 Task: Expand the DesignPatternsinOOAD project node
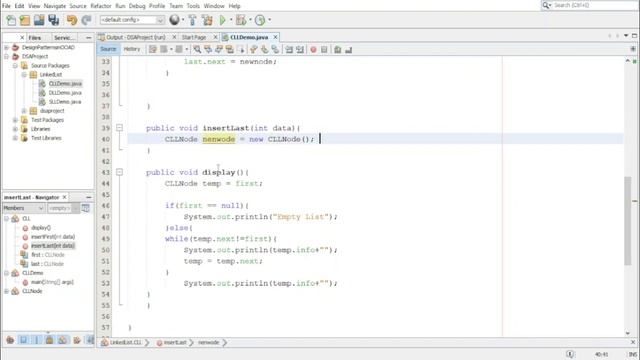pyautogui.click(x=7, y=47)
